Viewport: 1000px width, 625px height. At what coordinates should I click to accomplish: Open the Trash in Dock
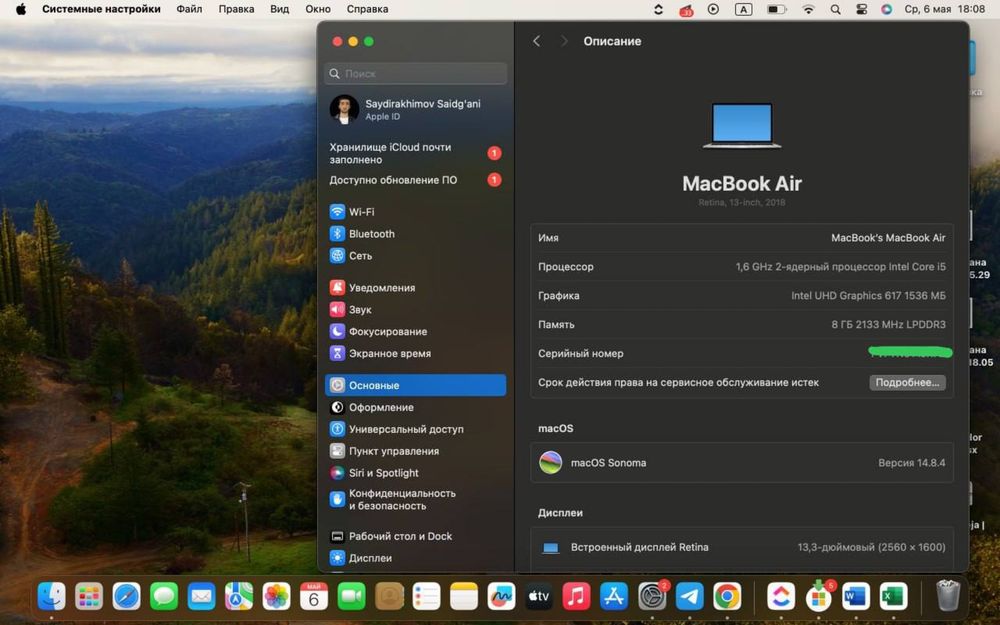(948, 596)
